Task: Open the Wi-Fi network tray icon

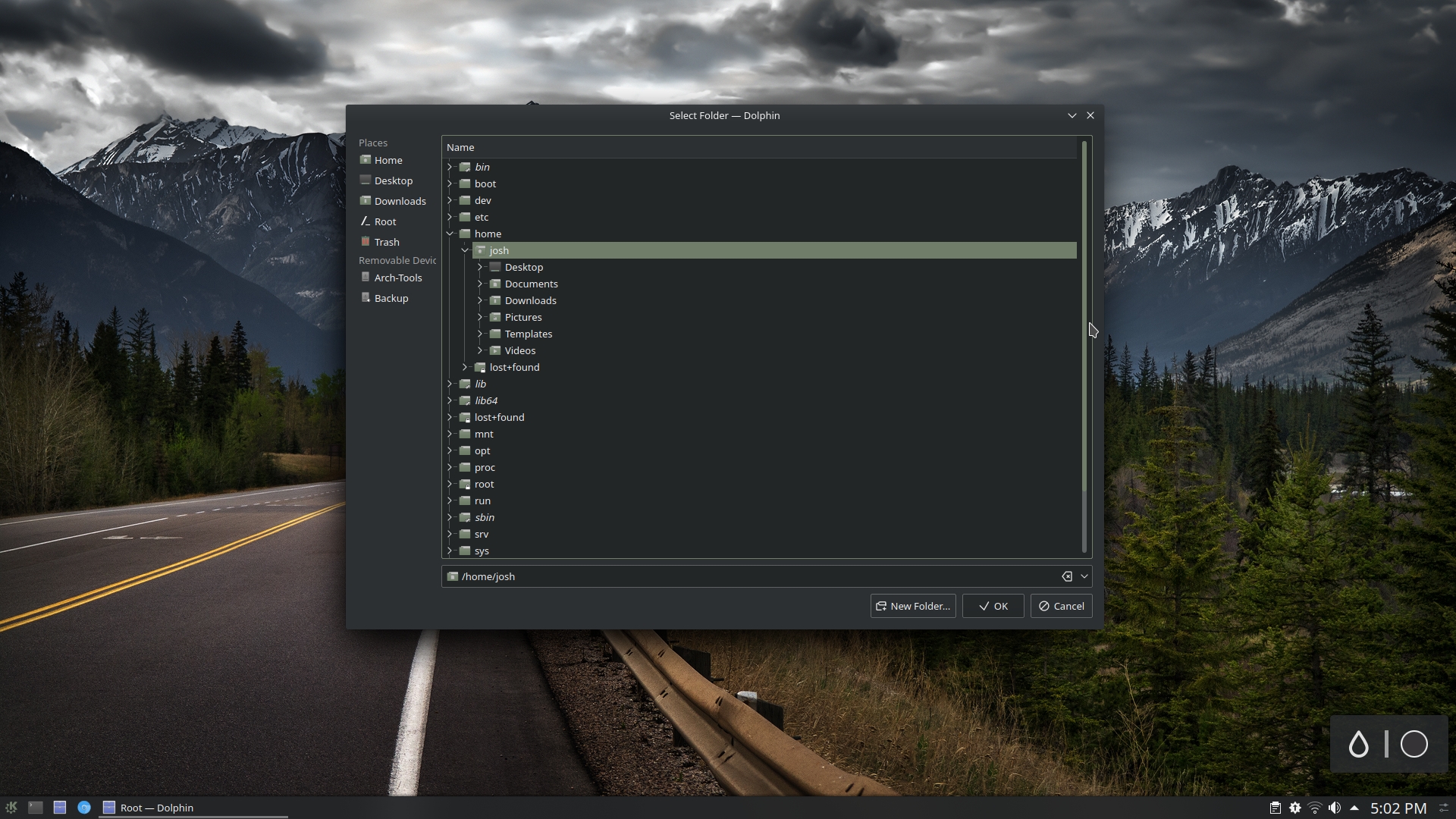Action: 1315,808
